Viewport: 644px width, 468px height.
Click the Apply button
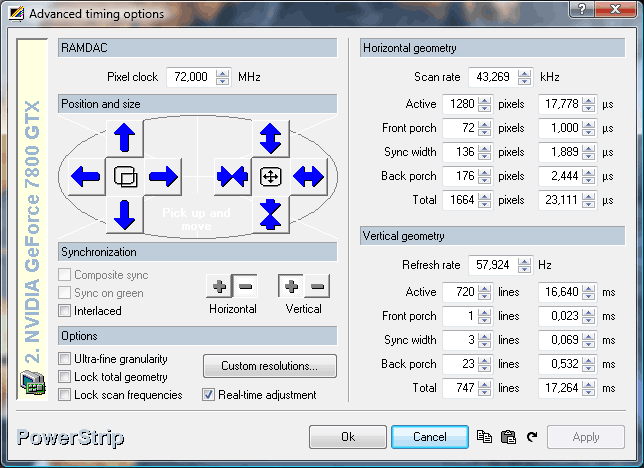click(x=586, y=437)
